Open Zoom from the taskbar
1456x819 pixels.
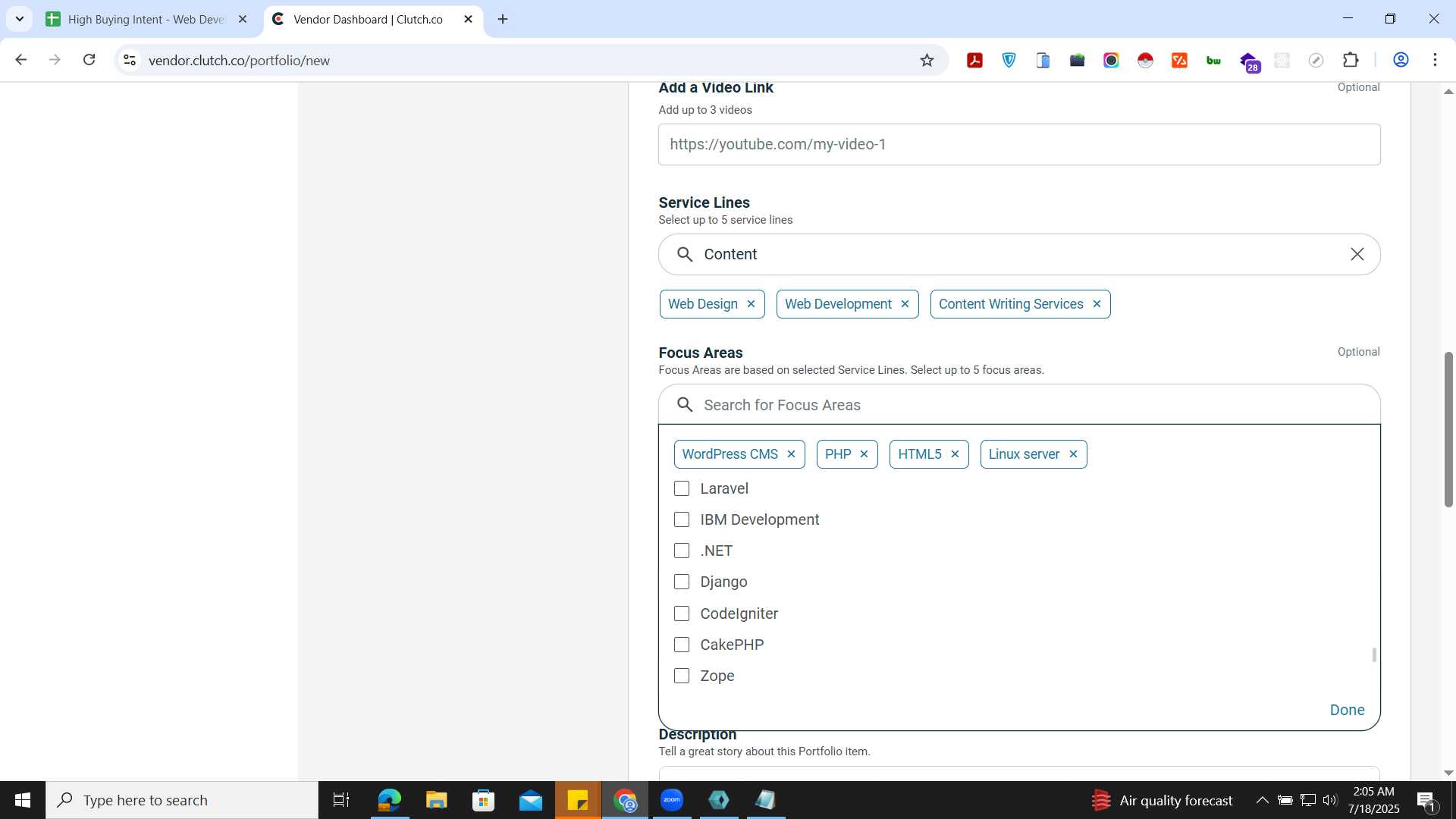[672, 800]
